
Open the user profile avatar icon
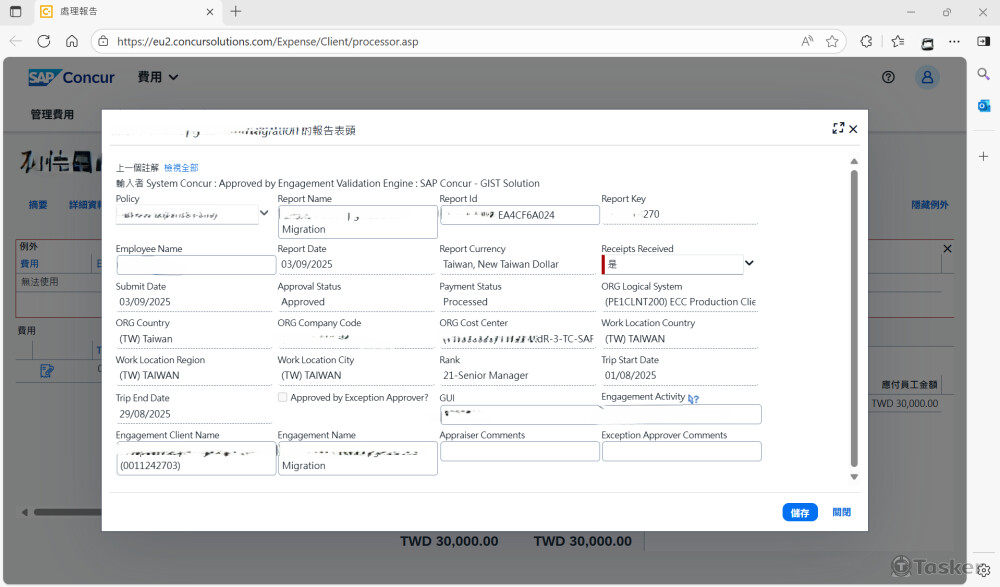click(x=926, y=77)
